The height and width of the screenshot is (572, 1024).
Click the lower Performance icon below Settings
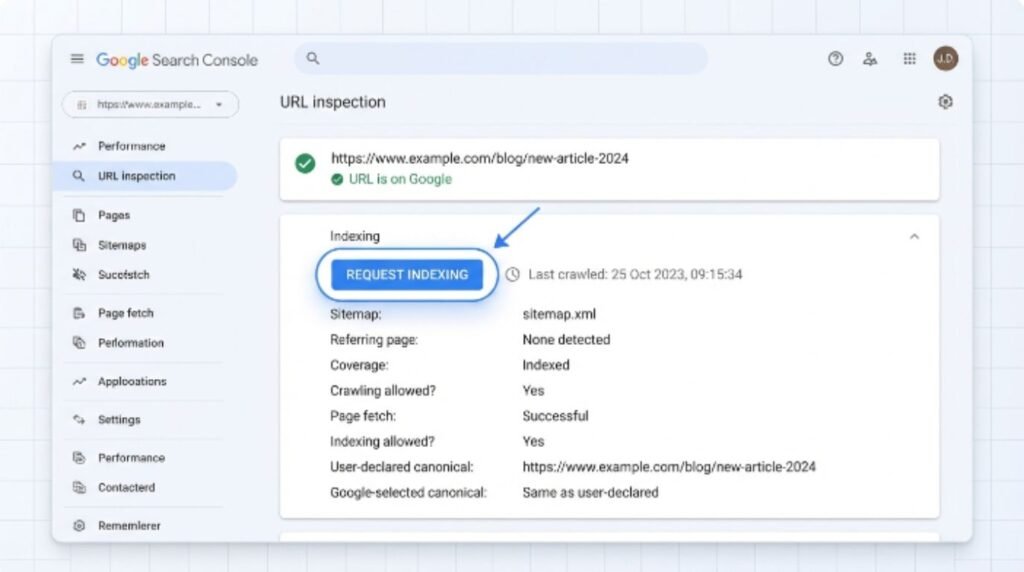(x=79, y=458)
